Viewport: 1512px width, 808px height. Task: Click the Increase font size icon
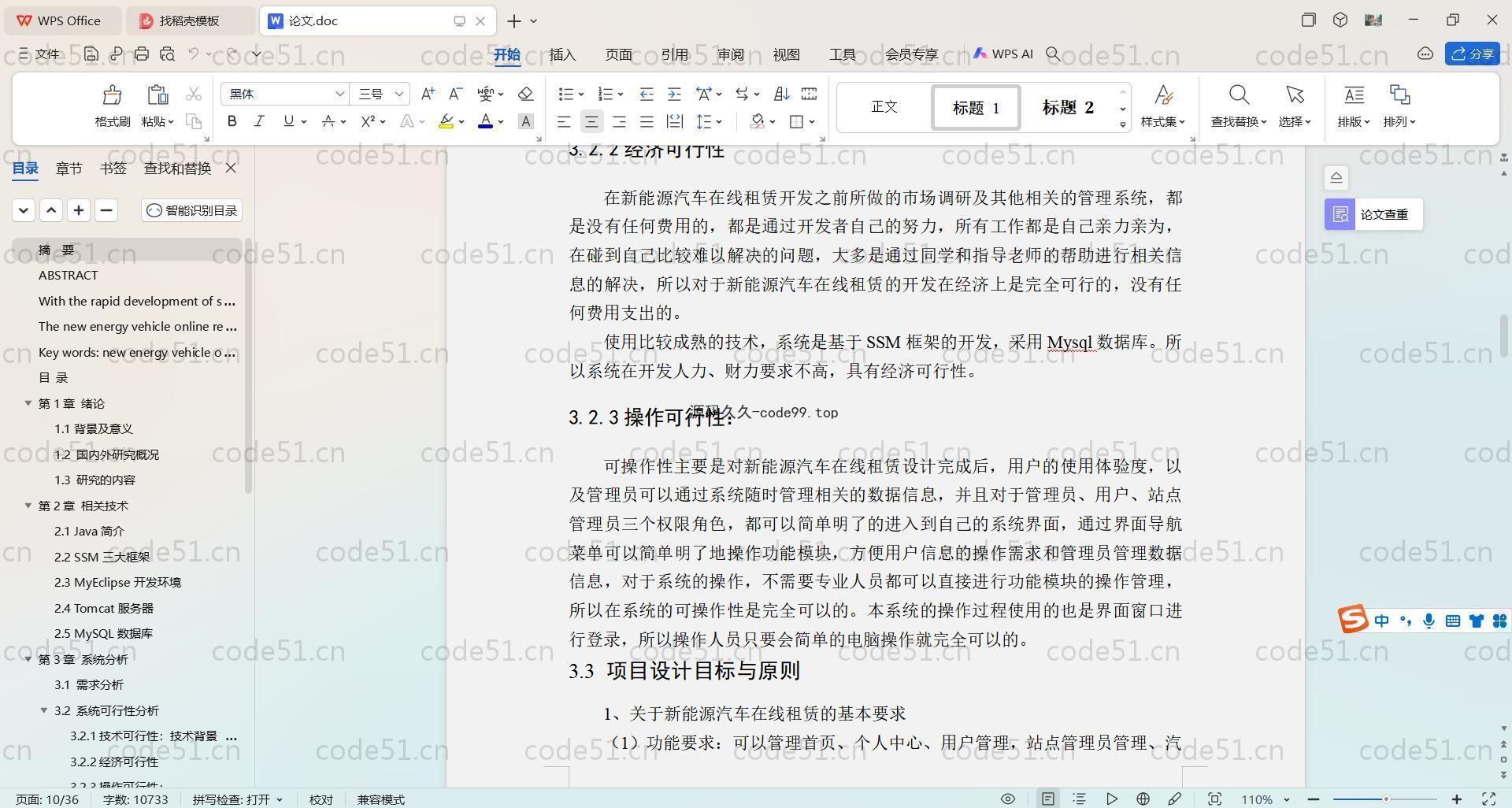(x=428, y=94)
